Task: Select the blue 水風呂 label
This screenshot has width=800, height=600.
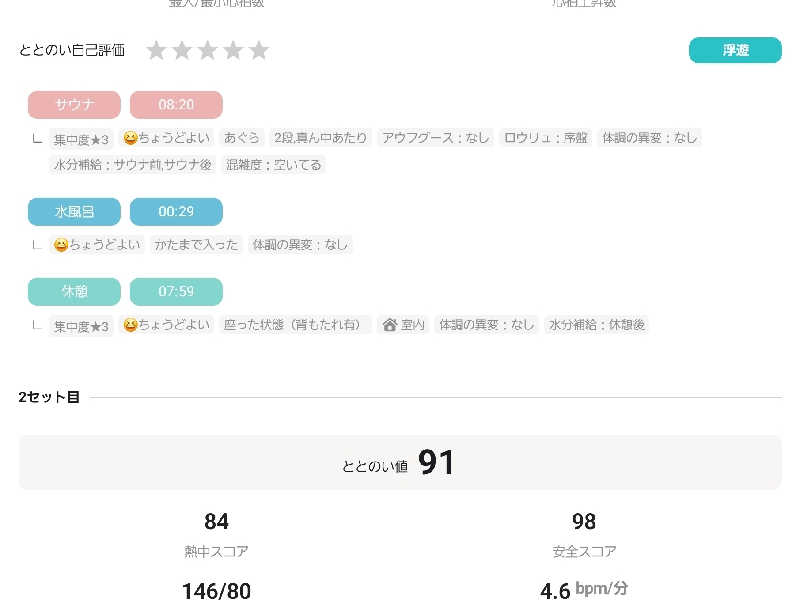Action: point(74,212)
